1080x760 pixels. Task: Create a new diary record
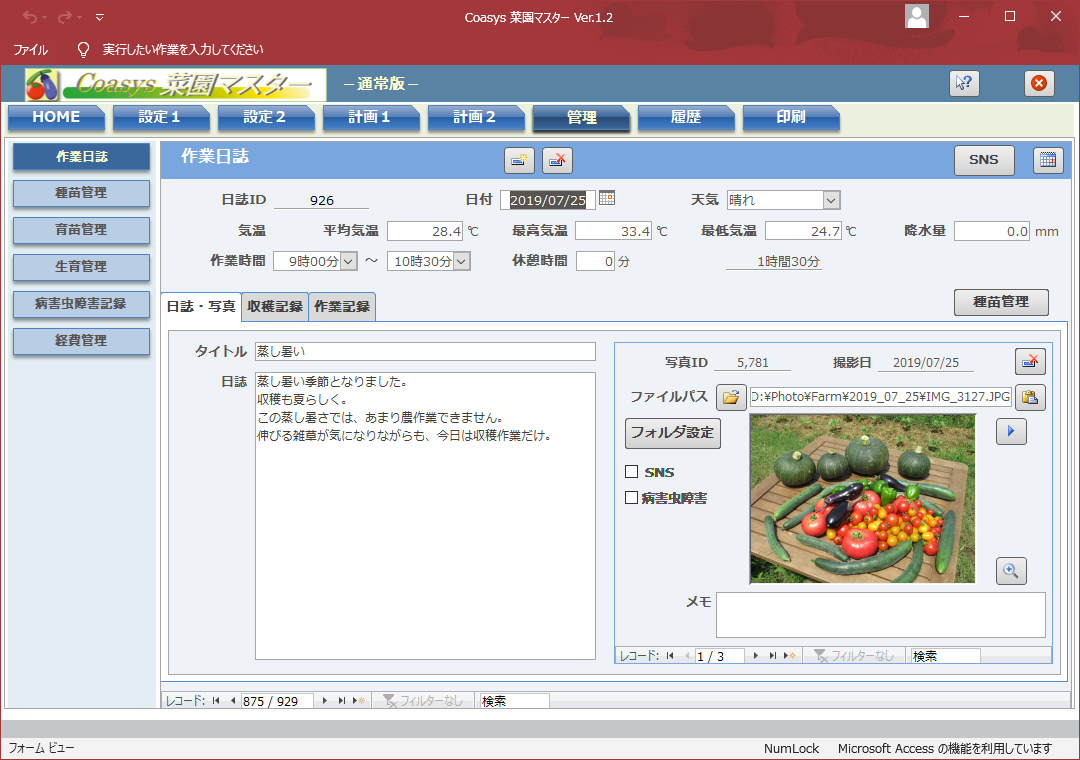click(x=519, y=160)
